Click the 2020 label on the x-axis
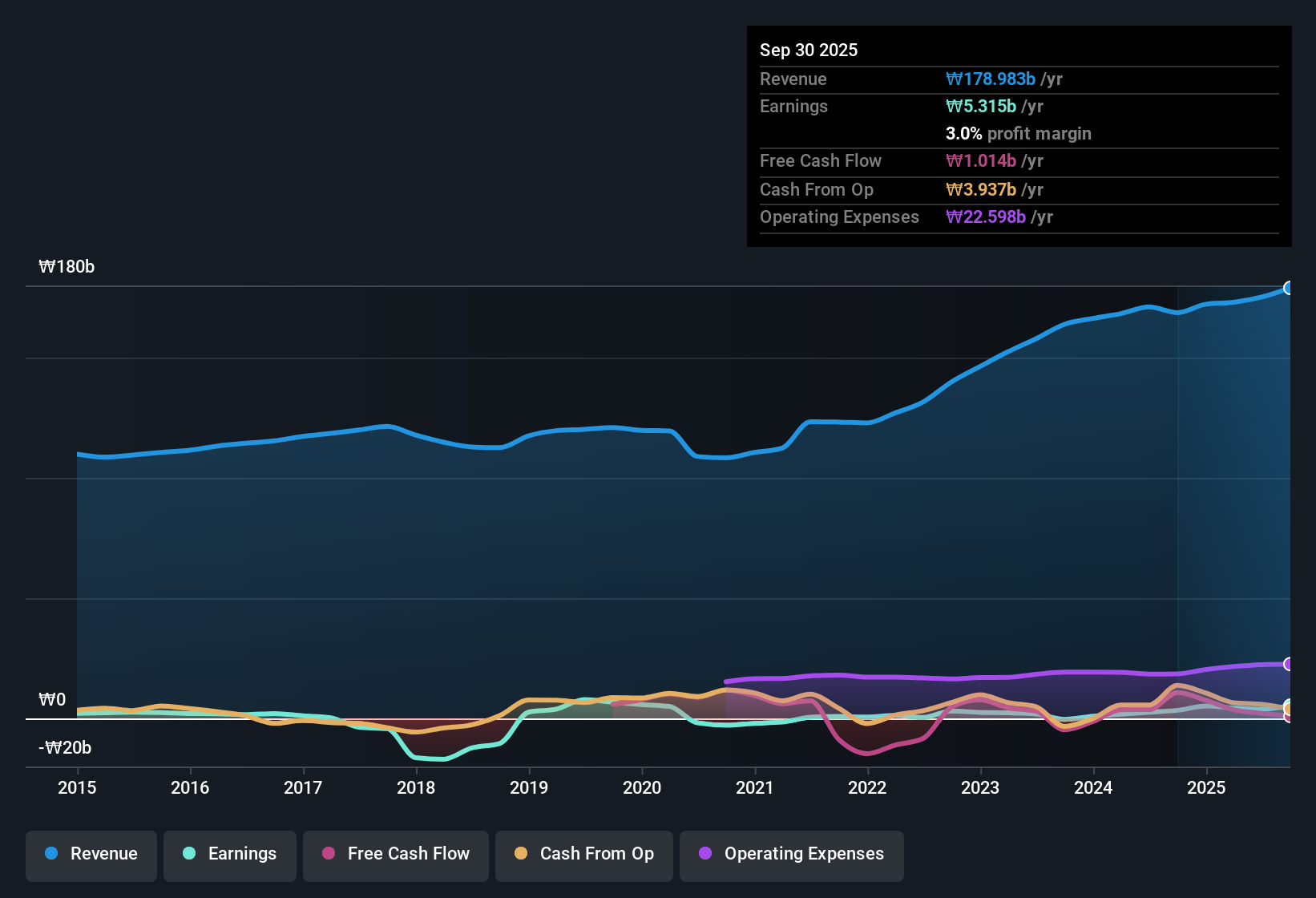 pos(641,788)
